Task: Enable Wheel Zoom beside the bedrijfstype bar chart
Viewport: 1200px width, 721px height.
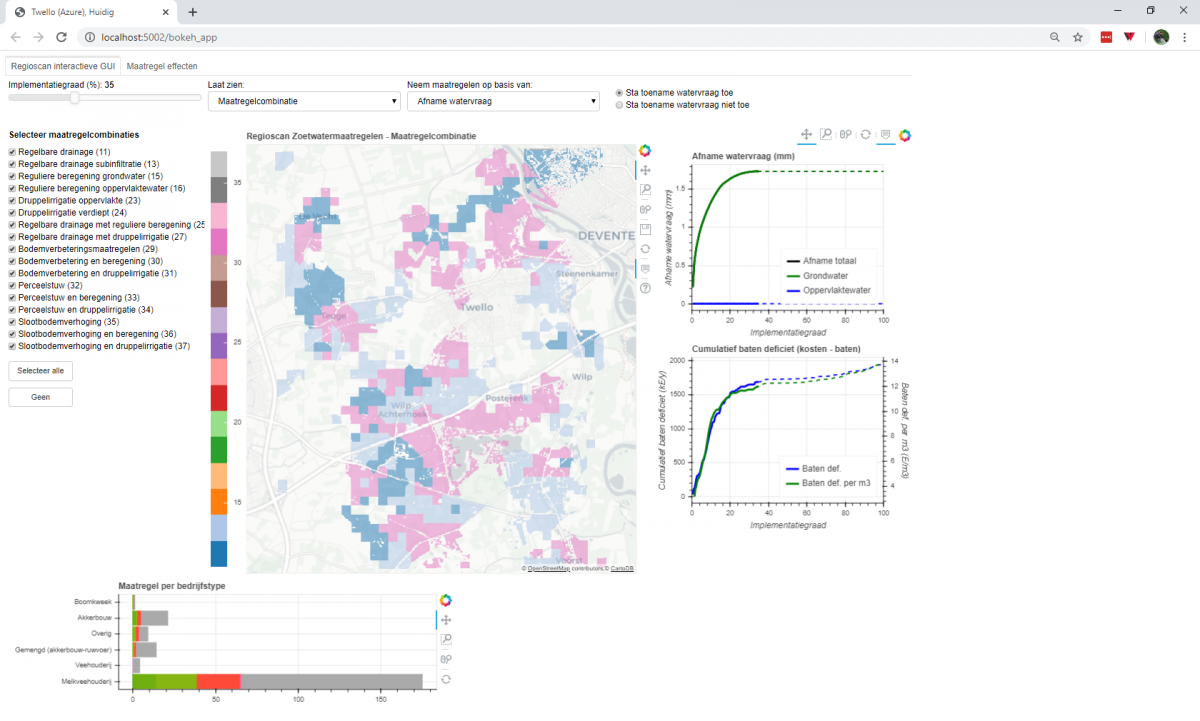Action: pos(446,659)
